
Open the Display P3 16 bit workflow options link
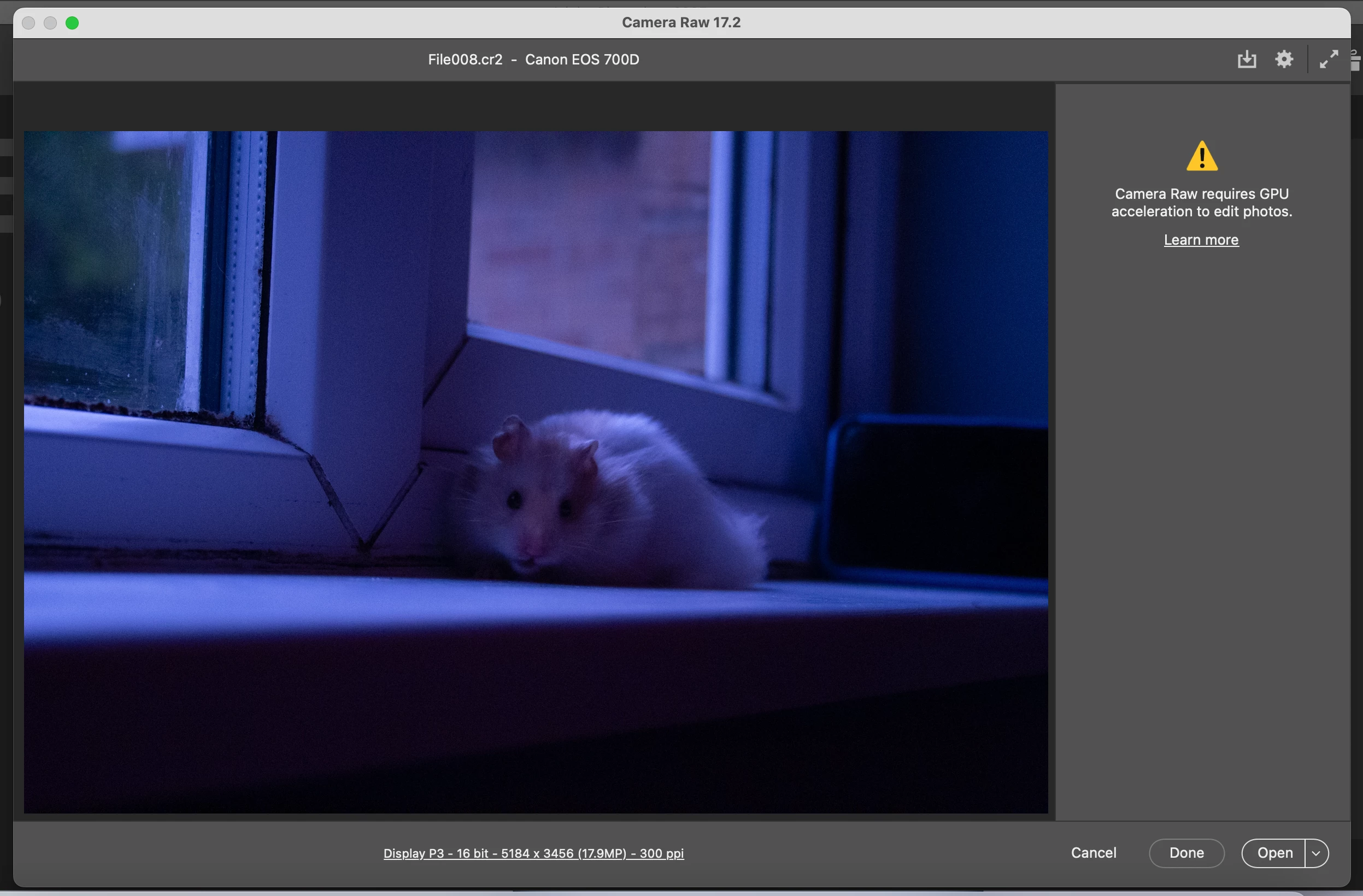[x=533, y=853]
